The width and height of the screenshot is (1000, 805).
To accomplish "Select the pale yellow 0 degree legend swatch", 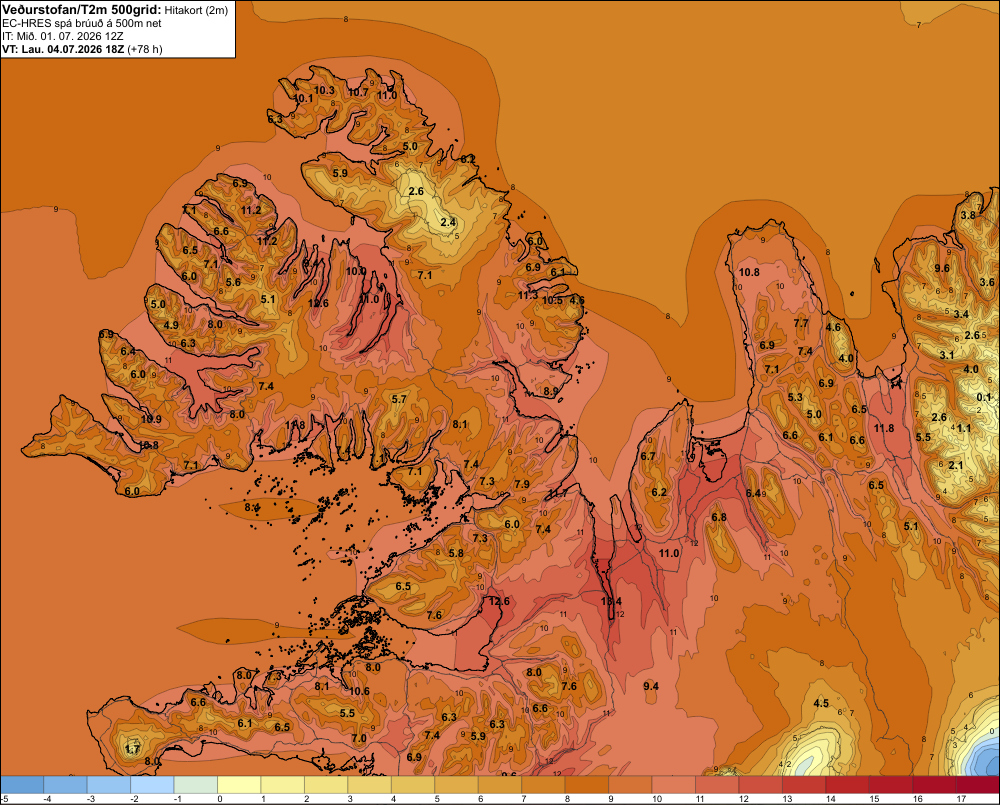I will point(239,785).
